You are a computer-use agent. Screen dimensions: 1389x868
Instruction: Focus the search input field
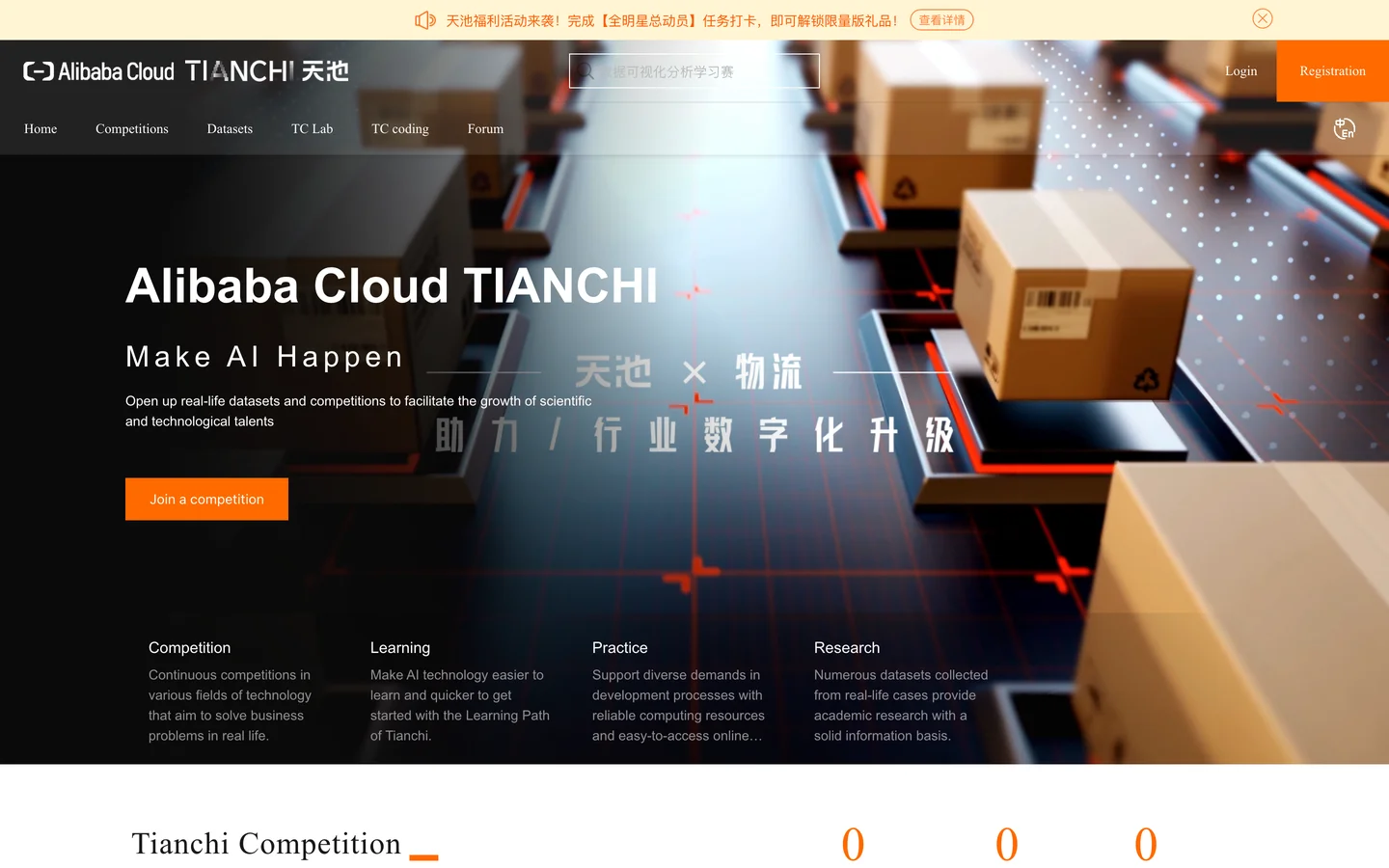coord(694,71)
